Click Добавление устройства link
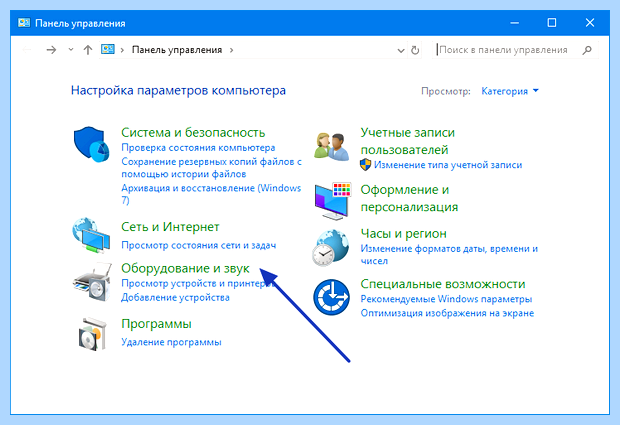This screenshot has width=620, height=425. click(x=175, y=297)
